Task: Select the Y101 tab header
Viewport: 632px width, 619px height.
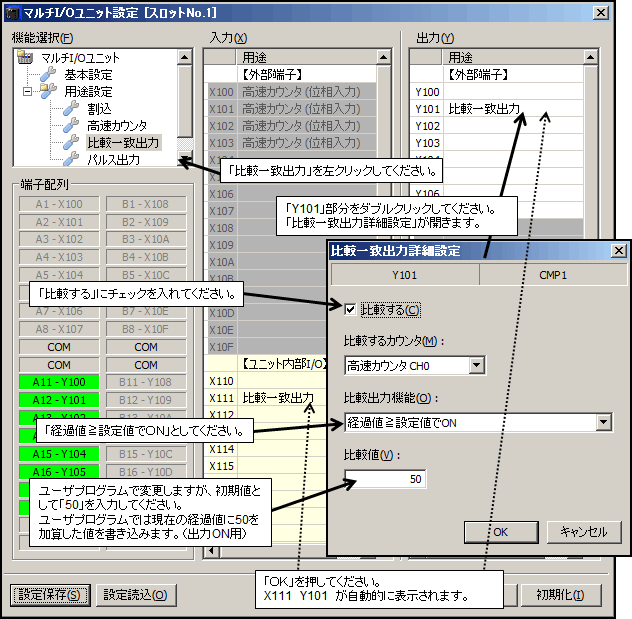Action: pos(404,275)
